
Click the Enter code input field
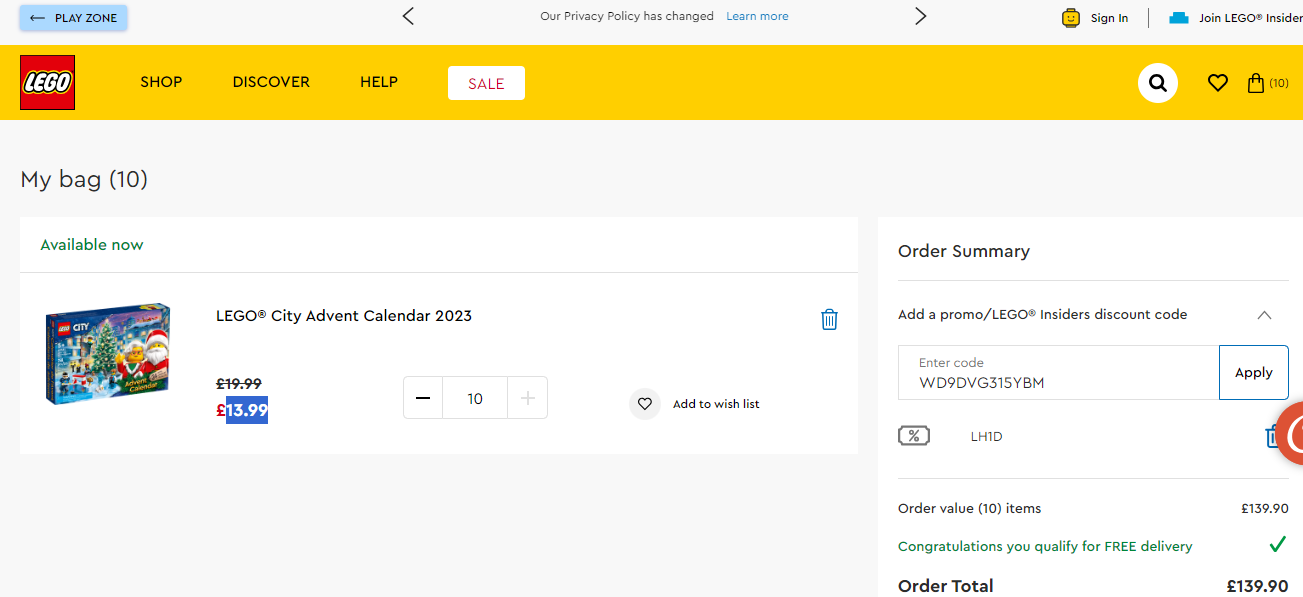point(1058,372)
